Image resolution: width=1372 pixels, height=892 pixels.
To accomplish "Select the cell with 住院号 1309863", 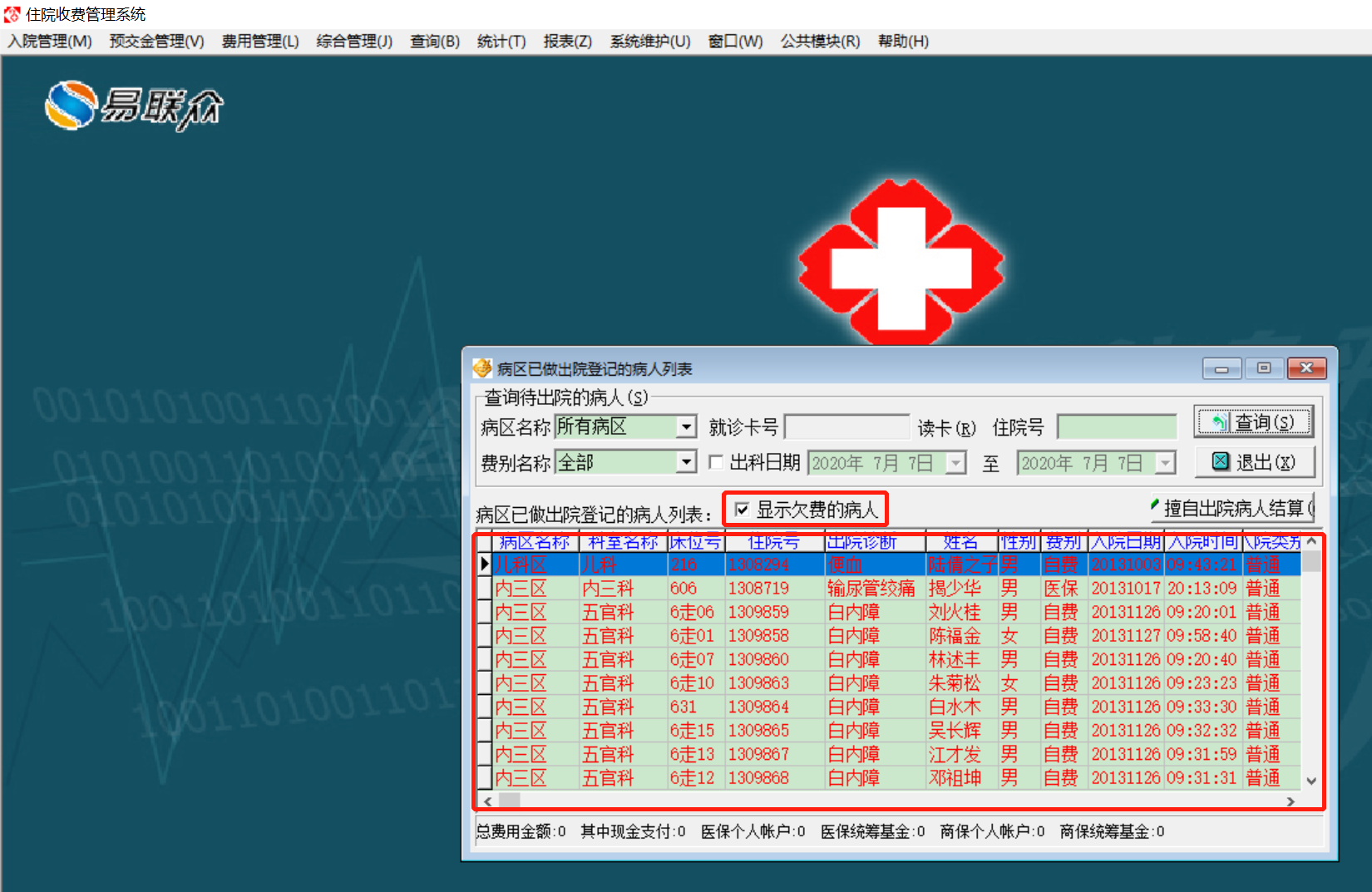I will (774, 683).
